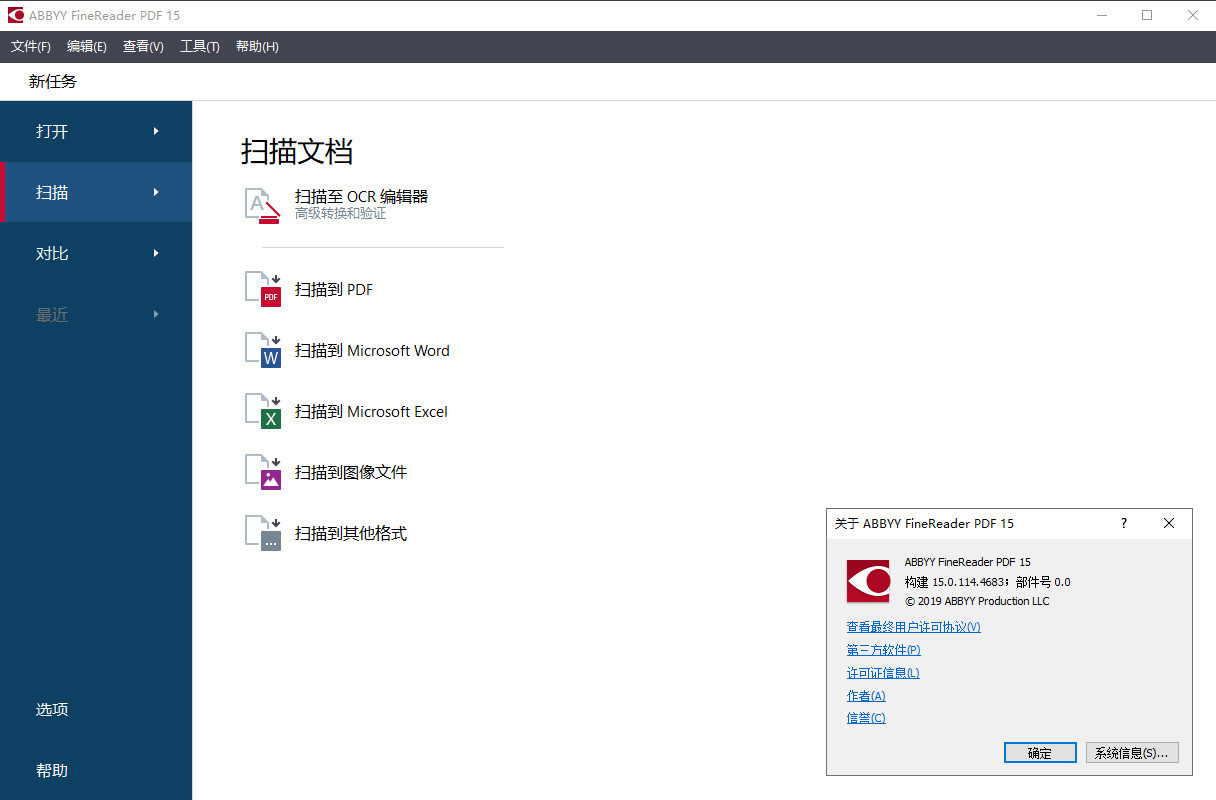
Task: Click the 确定 button
Action: (1040, 753)
